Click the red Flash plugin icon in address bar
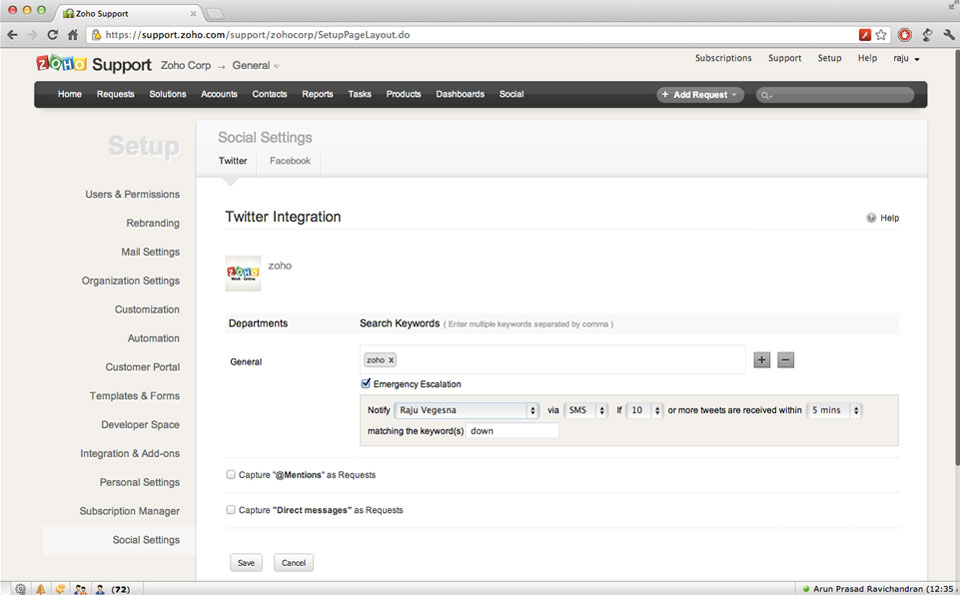 (x=864, y=35)
